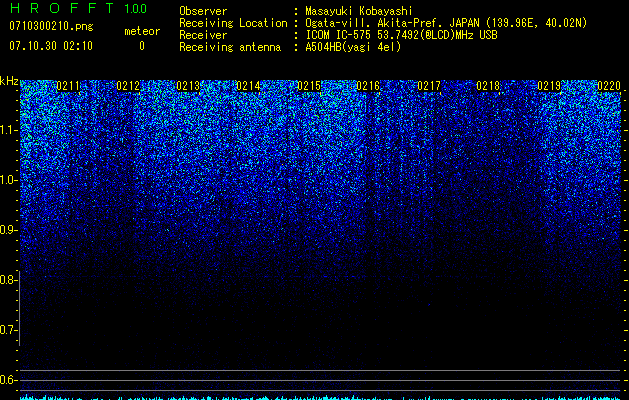
Task: Click the Observer field label
Action: 203,11
